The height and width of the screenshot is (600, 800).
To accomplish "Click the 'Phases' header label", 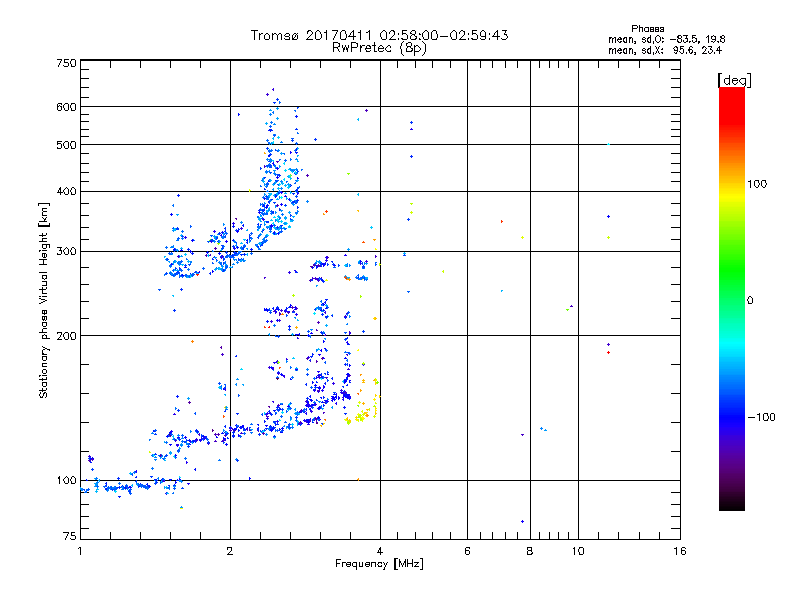I will click(647, 29).
